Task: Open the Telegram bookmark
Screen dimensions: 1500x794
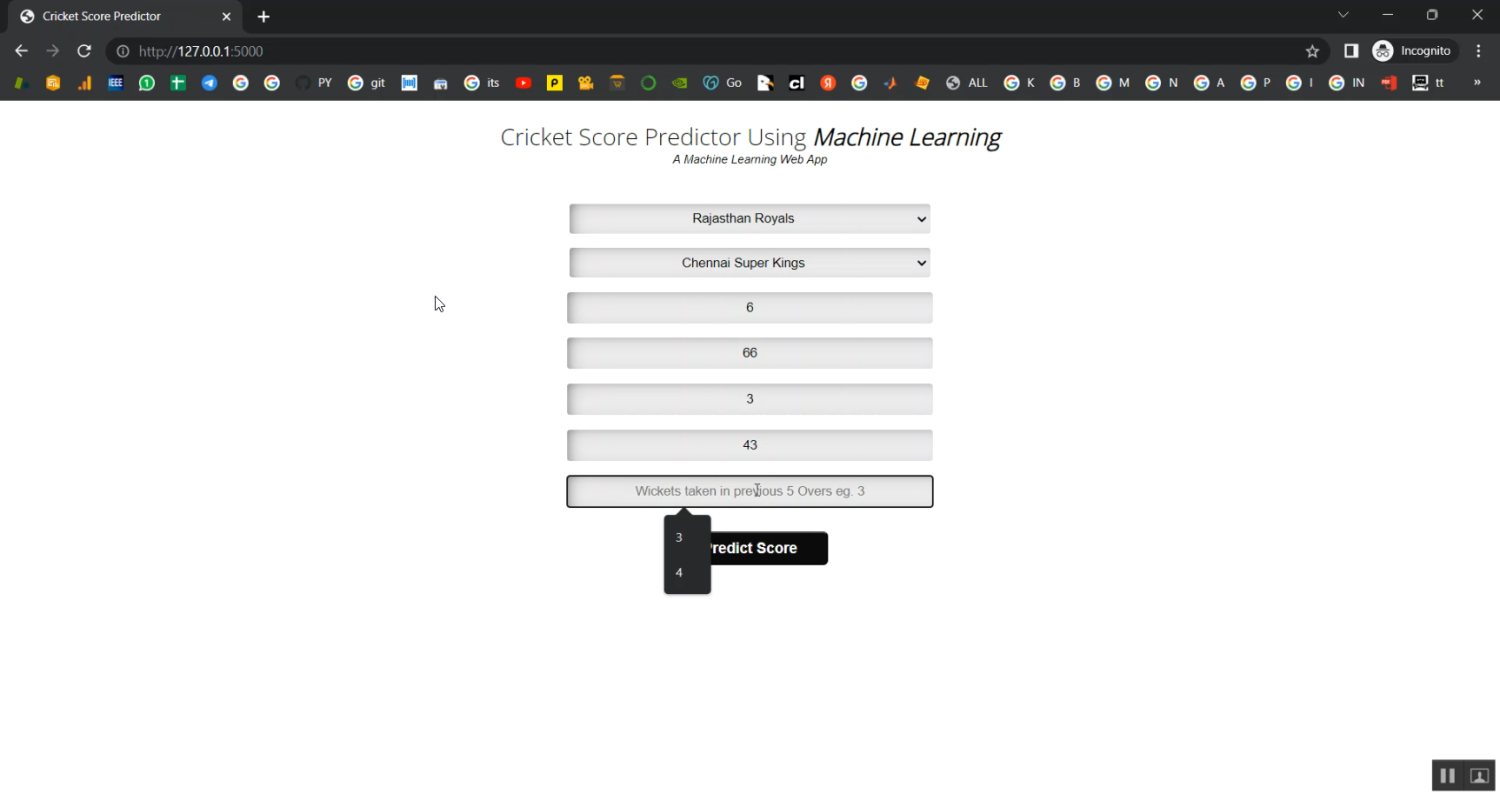Action: pyautogui.click(x=209, y=83)
